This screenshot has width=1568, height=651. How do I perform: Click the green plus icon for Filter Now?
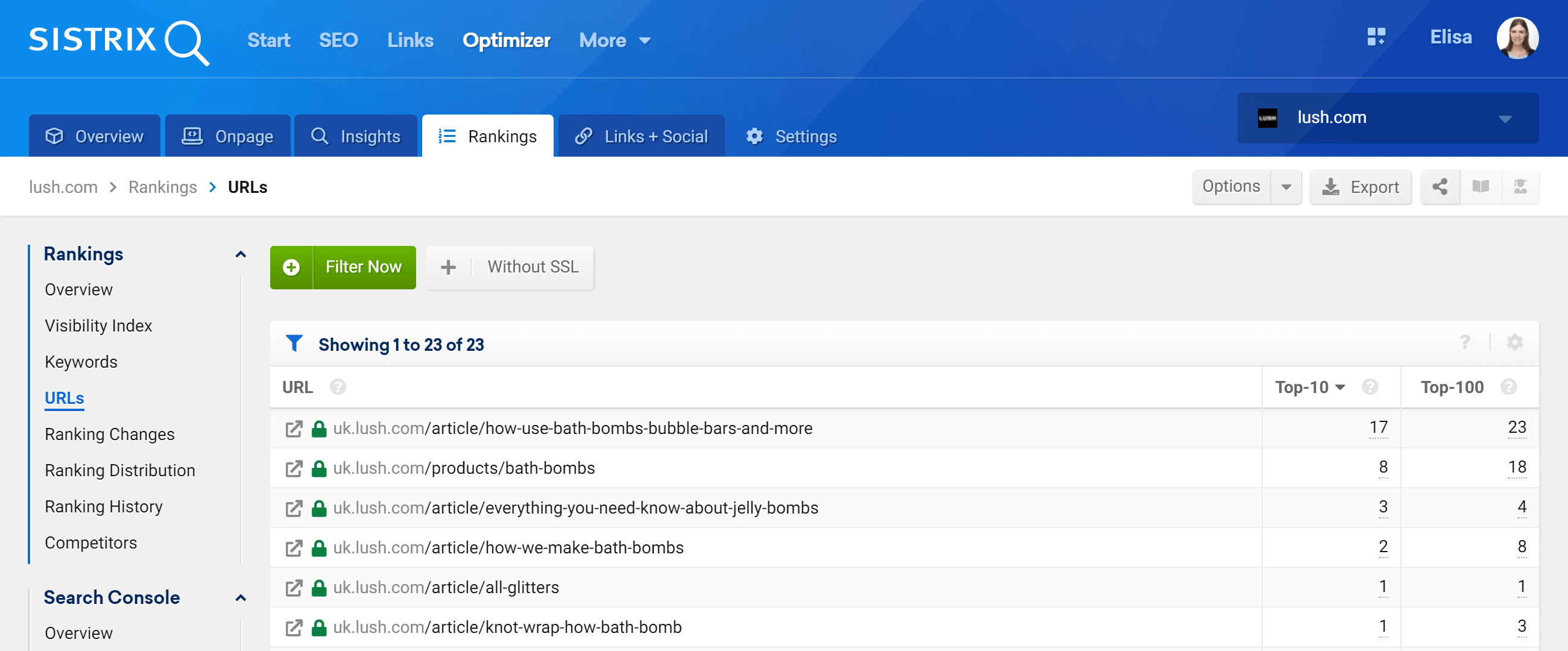[x=291, y=267]
